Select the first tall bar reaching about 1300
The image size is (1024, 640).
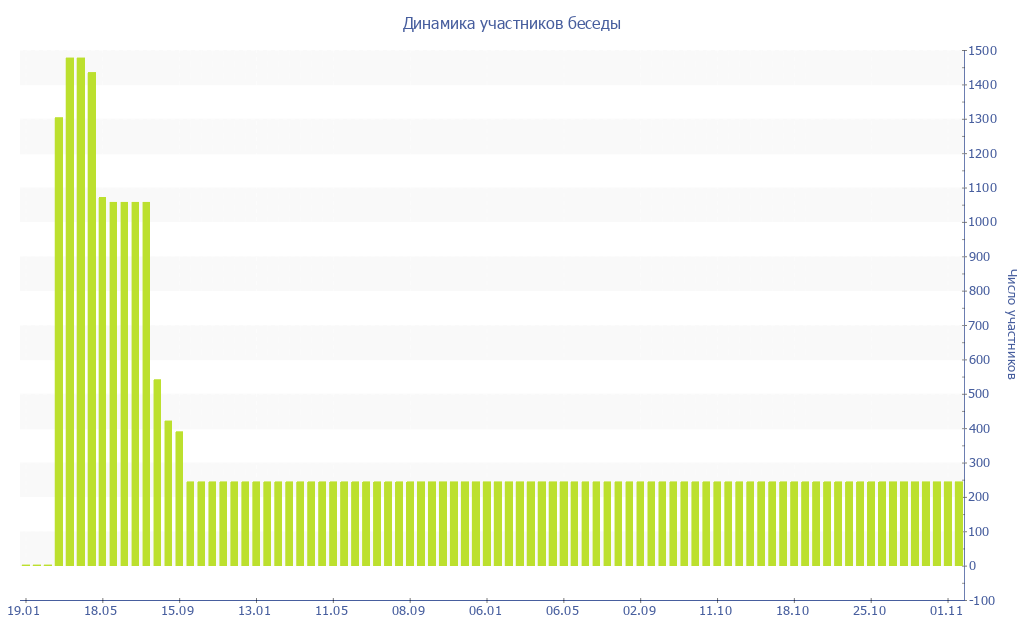point(59,340)
